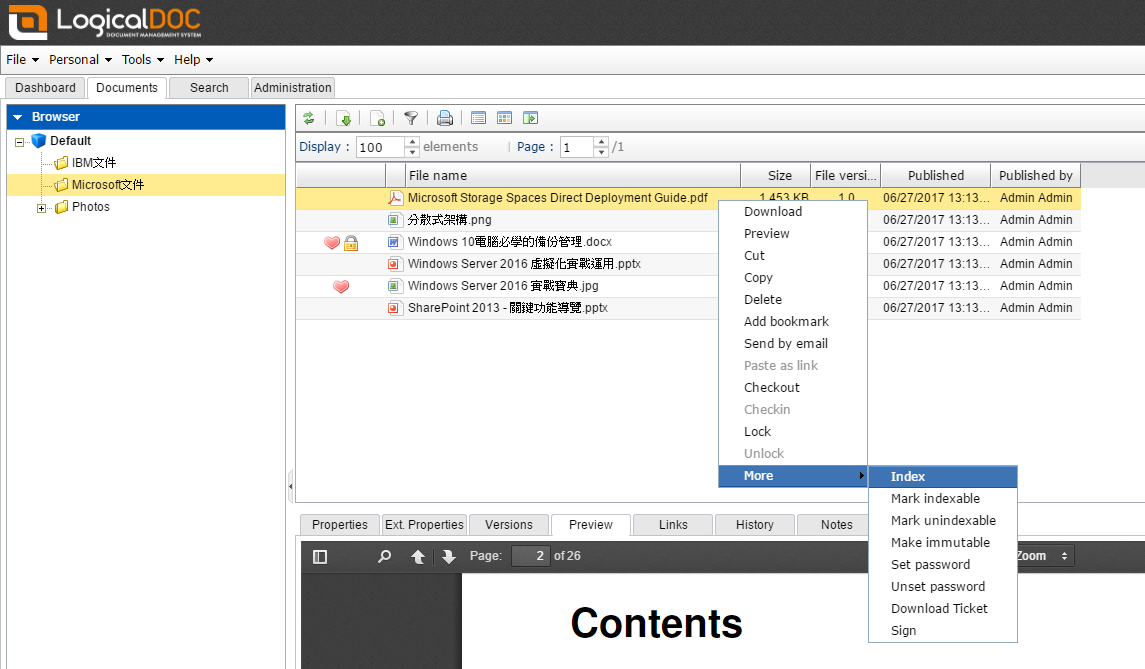Sort by the File name column header
The width and height of the screenshot is (1145, 669).
tap(572, 175)
